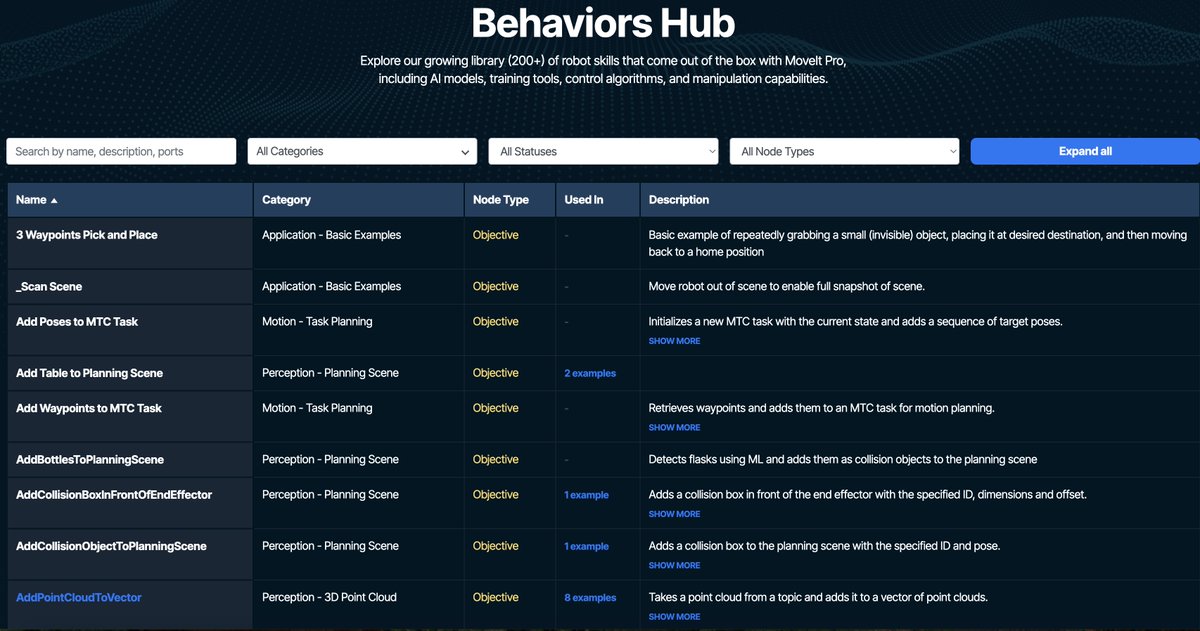Click the Expand all button
This screenshot has width=1200, height=631.
1085,151
